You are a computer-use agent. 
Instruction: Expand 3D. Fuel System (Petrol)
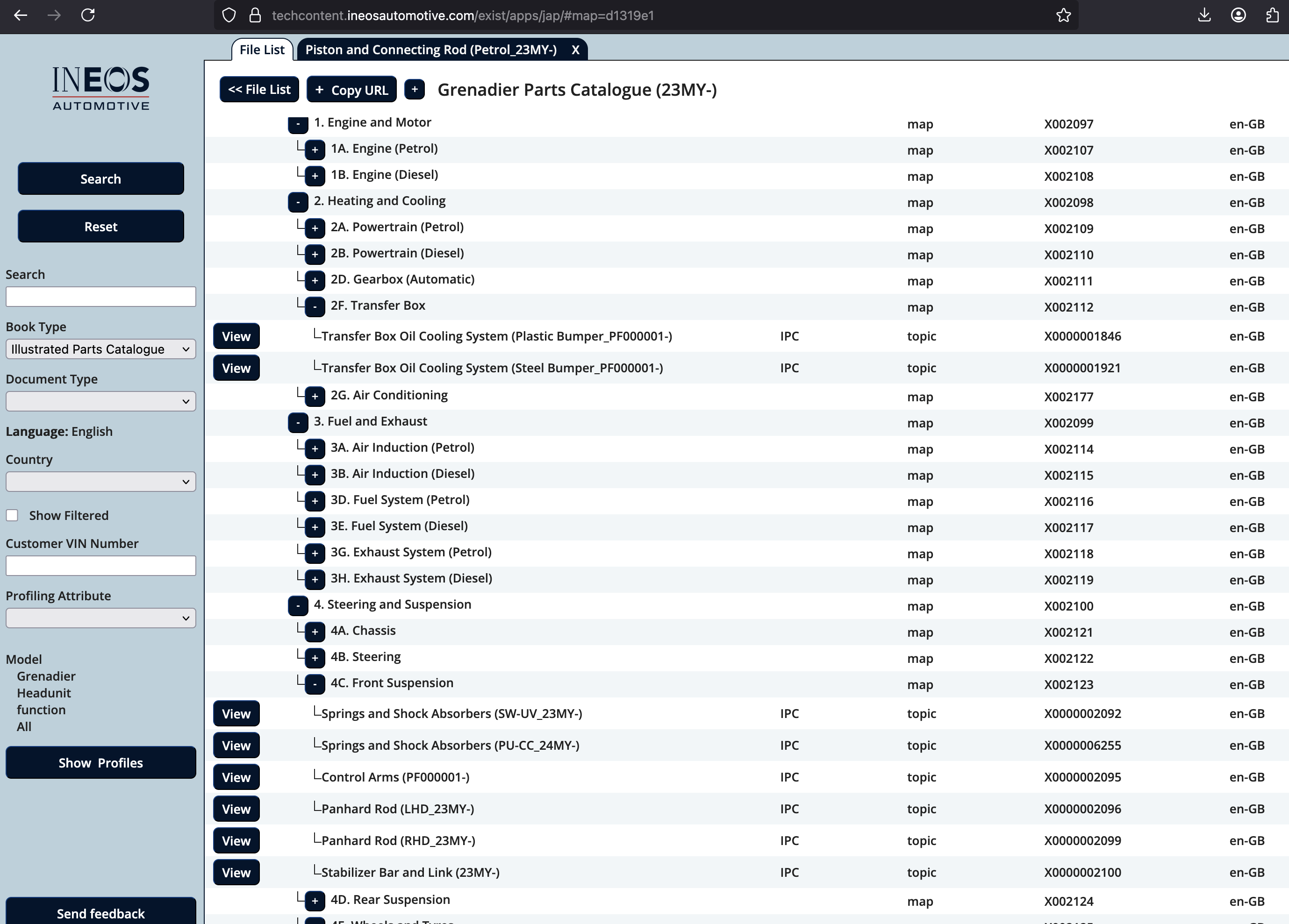pyautogui.click(x=315, y=501)
